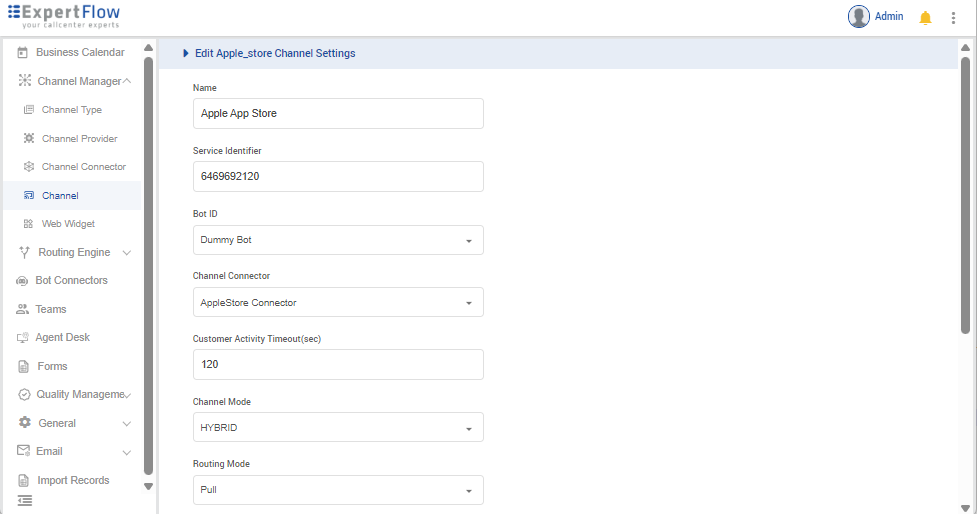Click main panel scrollbar down arrow
This screenshot has width=977, height=514.
click(965, 508)
